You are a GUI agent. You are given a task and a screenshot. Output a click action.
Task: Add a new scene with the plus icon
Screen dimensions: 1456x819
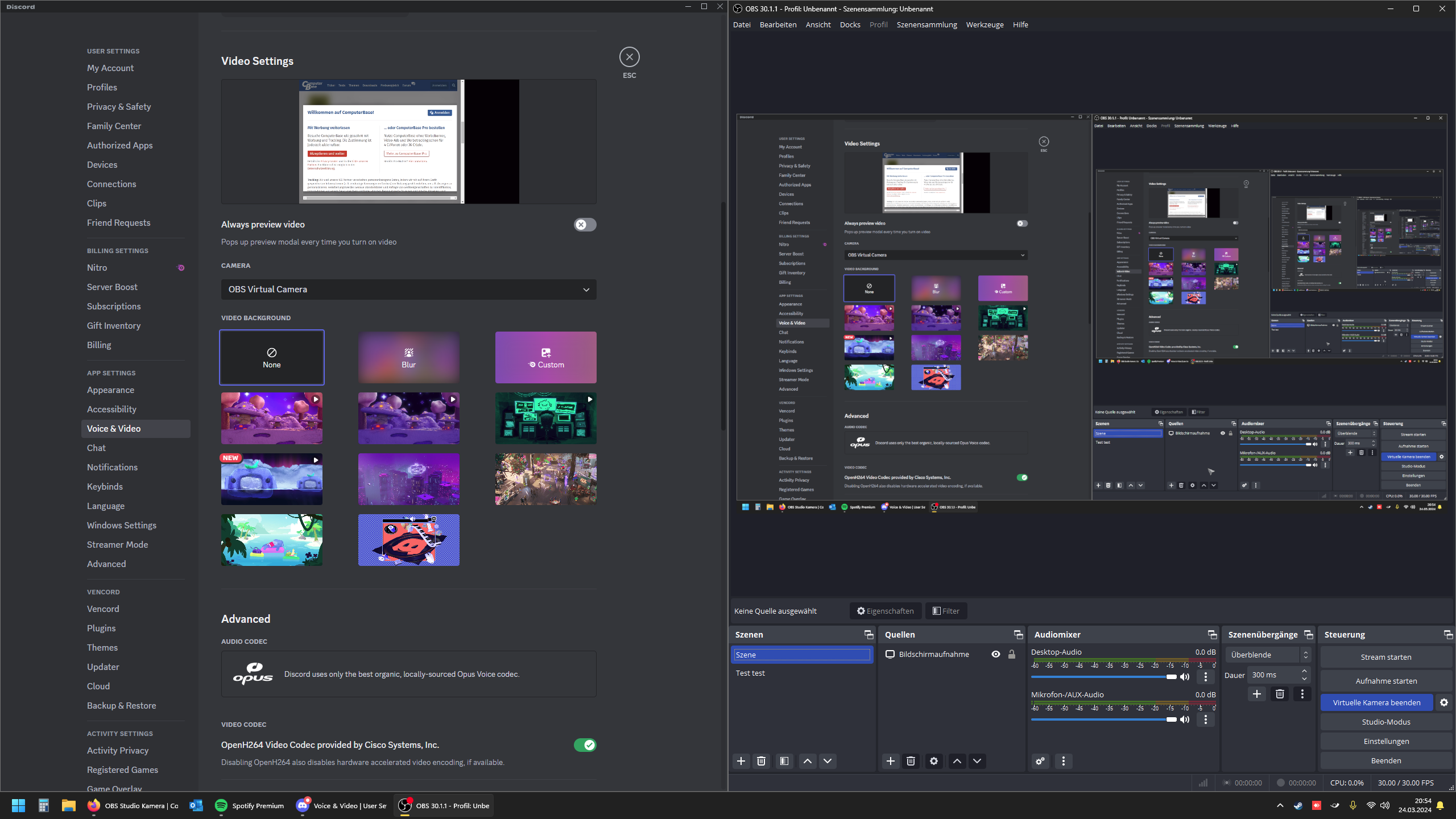pos(741,761)
